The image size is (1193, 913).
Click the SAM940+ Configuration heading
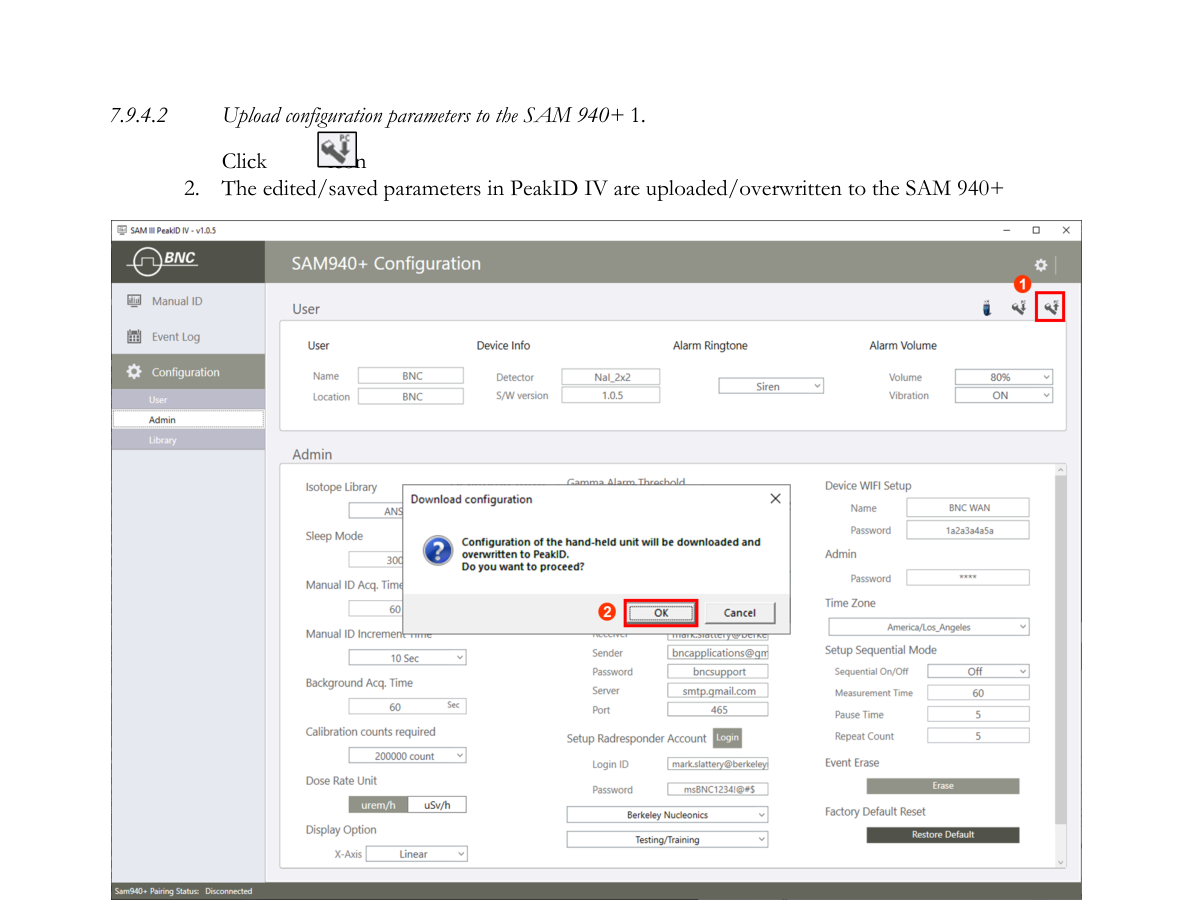[386, 263]
